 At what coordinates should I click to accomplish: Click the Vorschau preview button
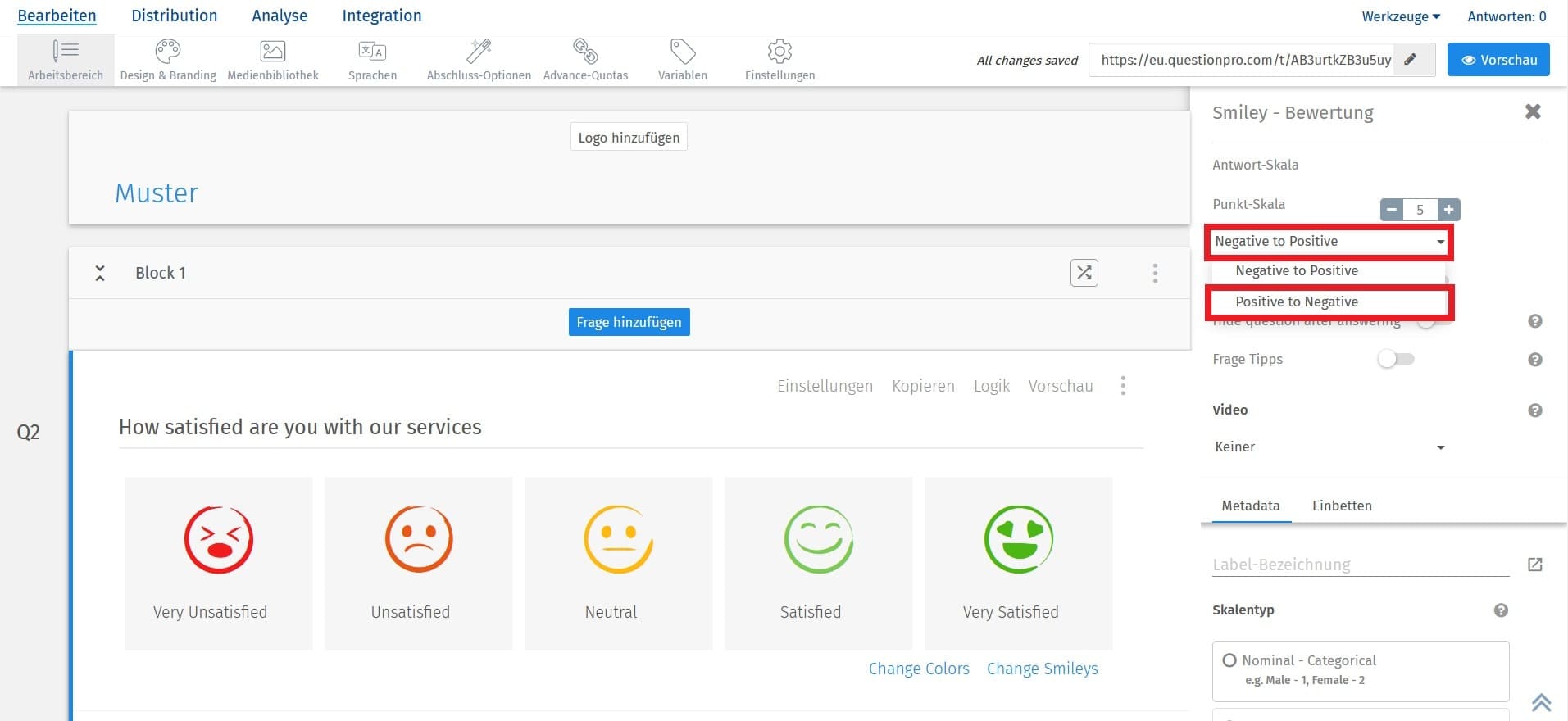coord(1498,60)
